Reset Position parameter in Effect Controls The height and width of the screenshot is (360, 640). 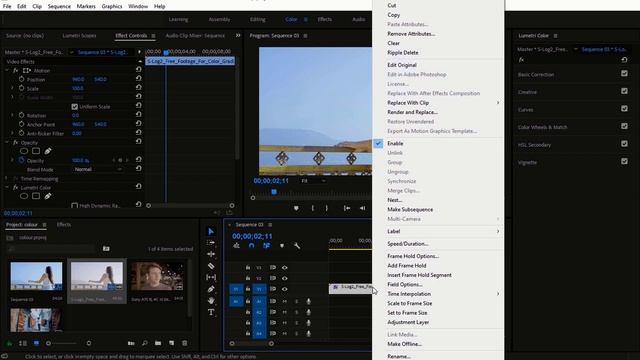(138, 79)
